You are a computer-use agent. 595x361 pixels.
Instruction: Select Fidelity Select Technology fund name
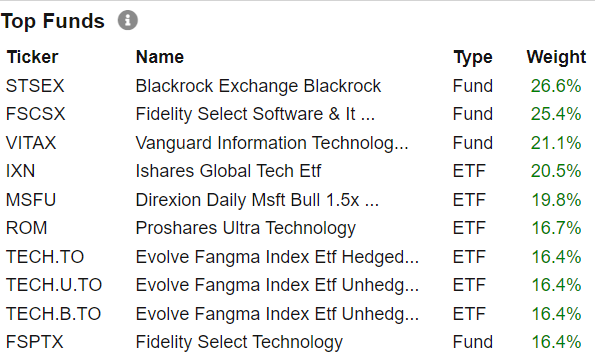tap(239, 342)
